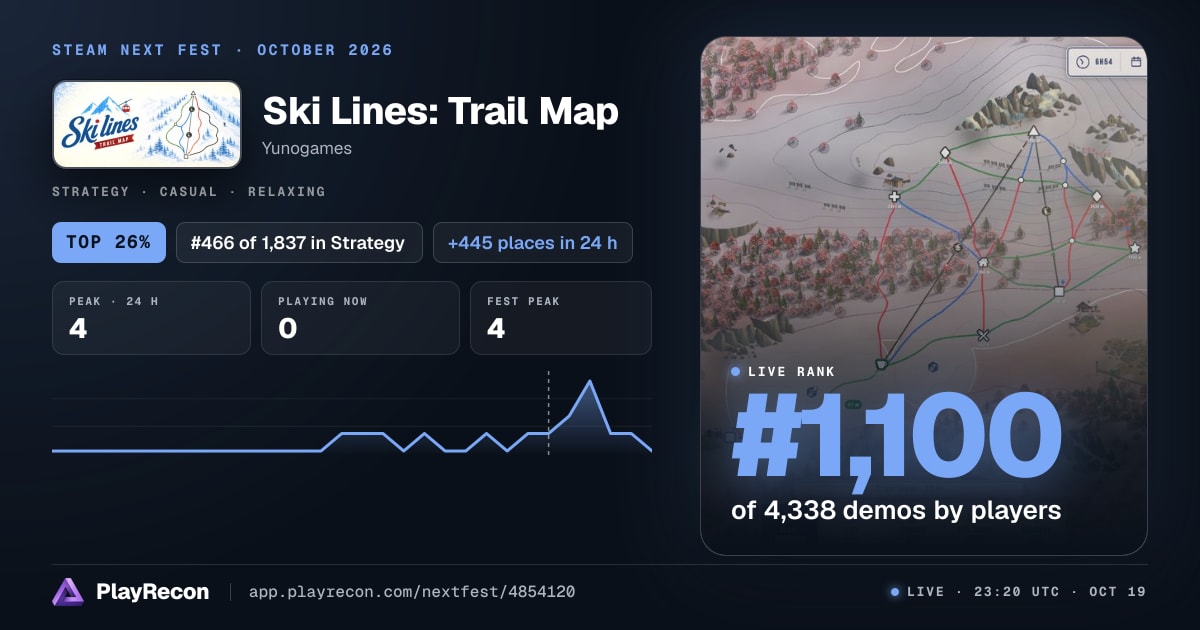The image size is (1200, 630).
Task: Click the LIVE label in the footer
Action: (x=925, y=592)
